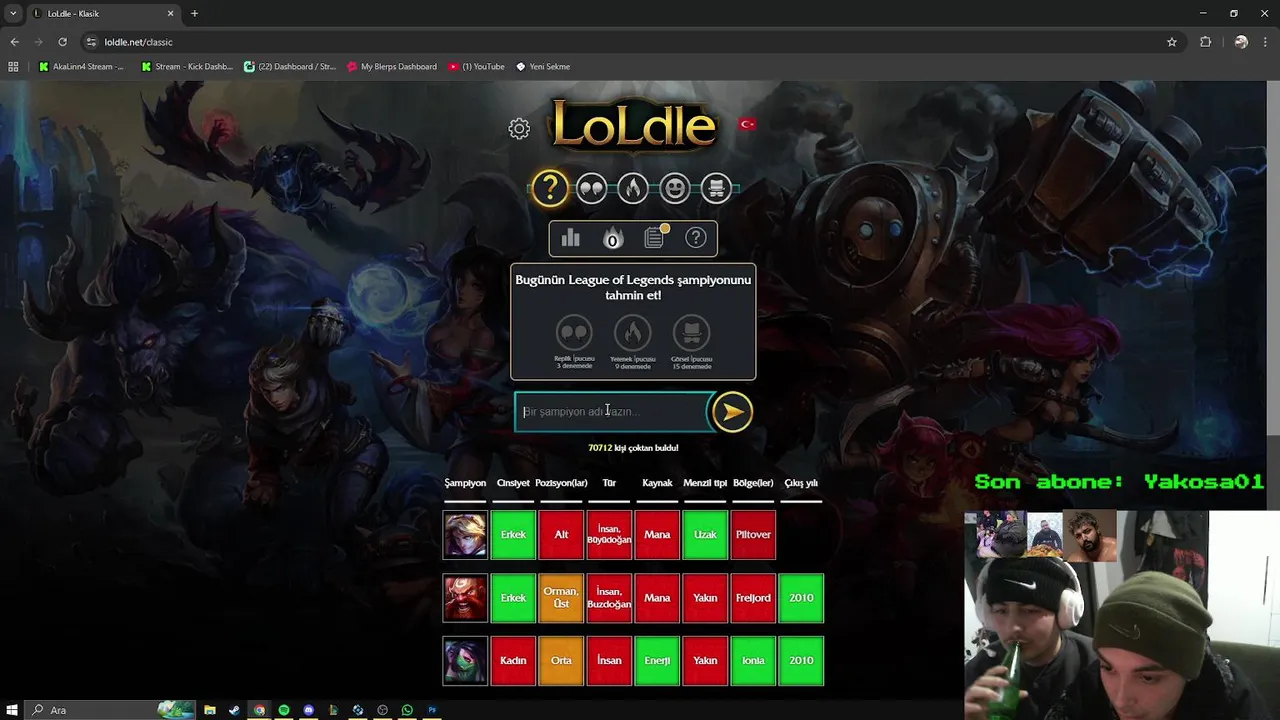Click the green Enerji cell
This screenshot has height=720, width=1280.
tap(657, 661)
